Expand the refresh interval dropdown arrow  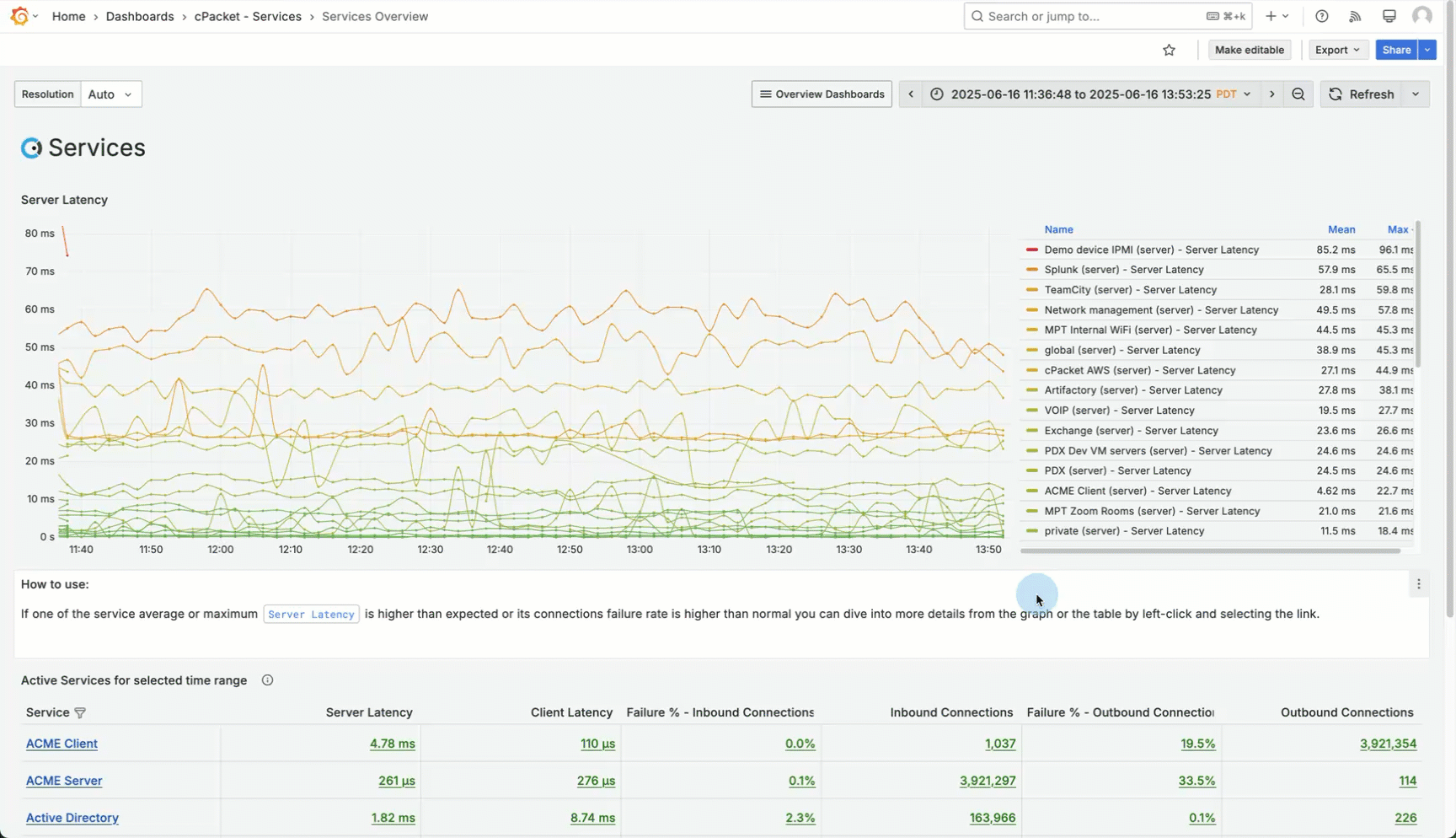click(1416, 94)
